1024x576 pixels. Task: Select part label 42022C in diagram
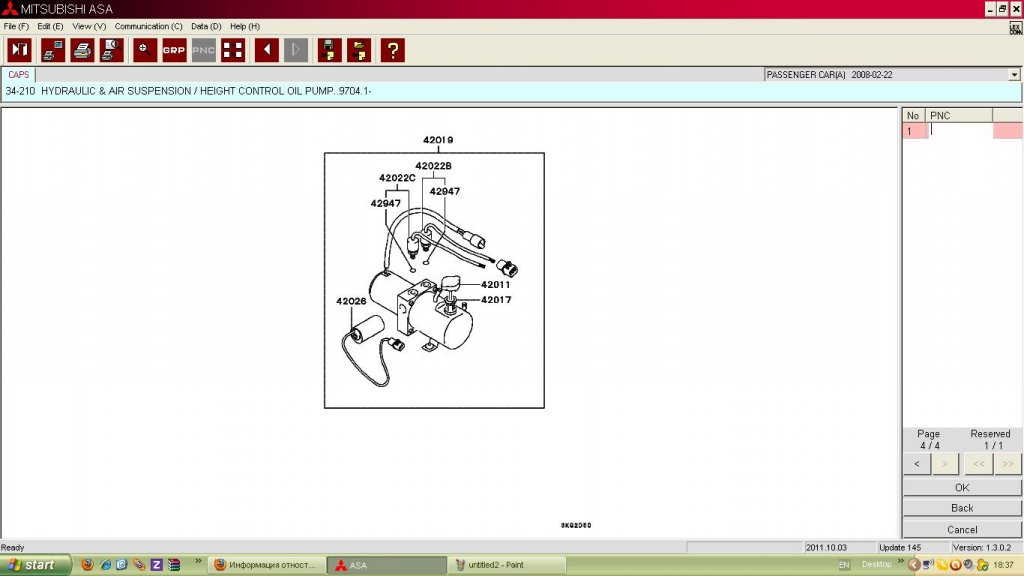397,178
